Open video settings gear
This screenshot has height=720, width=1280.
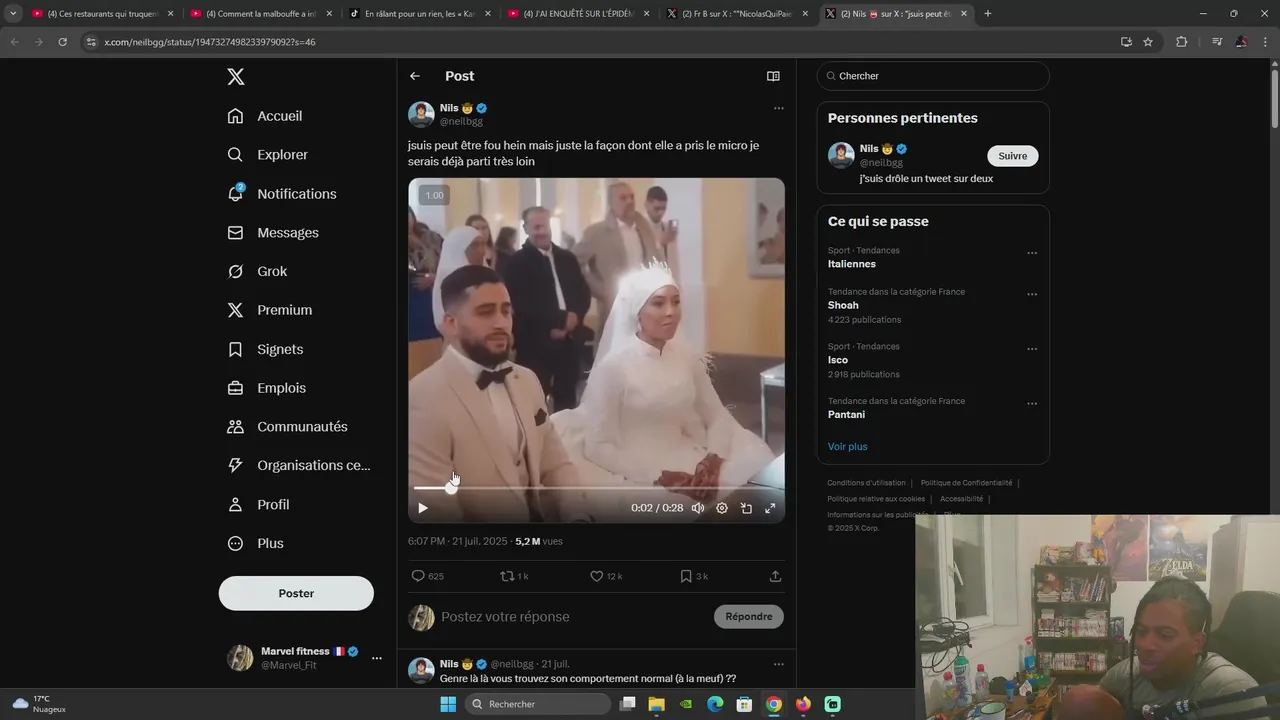[x=722, y=508]
